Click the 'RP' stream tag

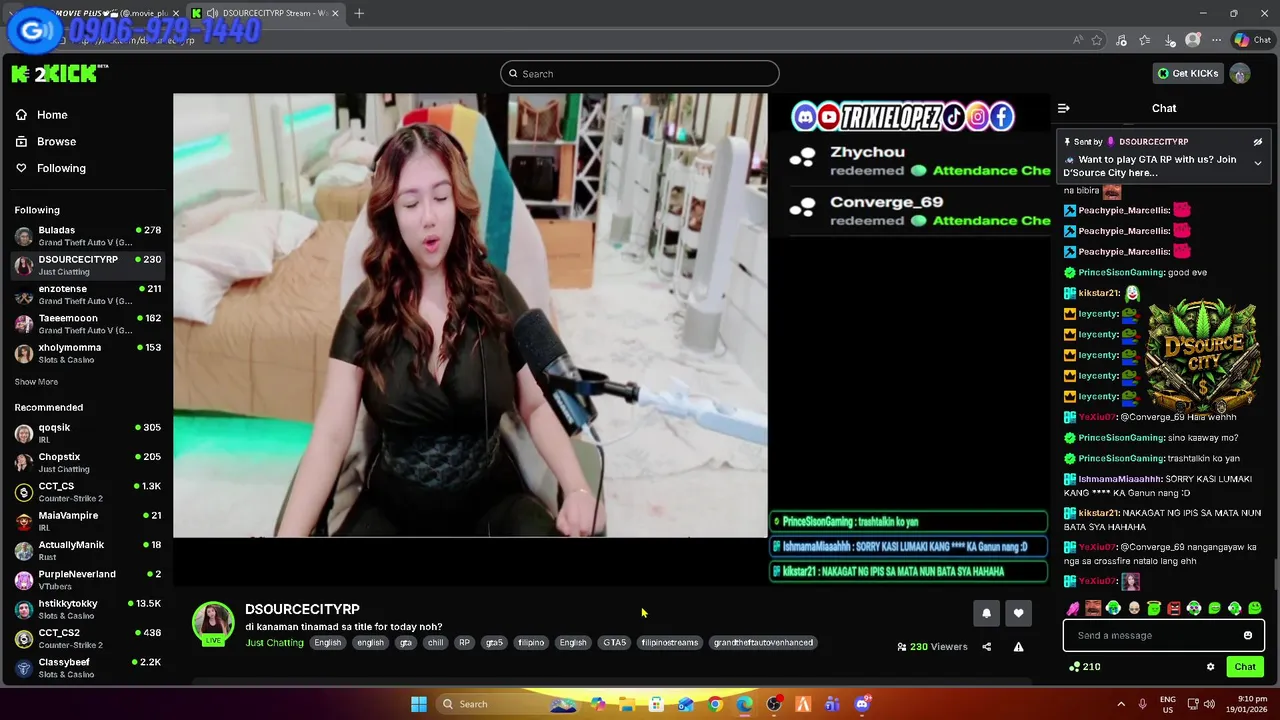[x=464, y=643]
